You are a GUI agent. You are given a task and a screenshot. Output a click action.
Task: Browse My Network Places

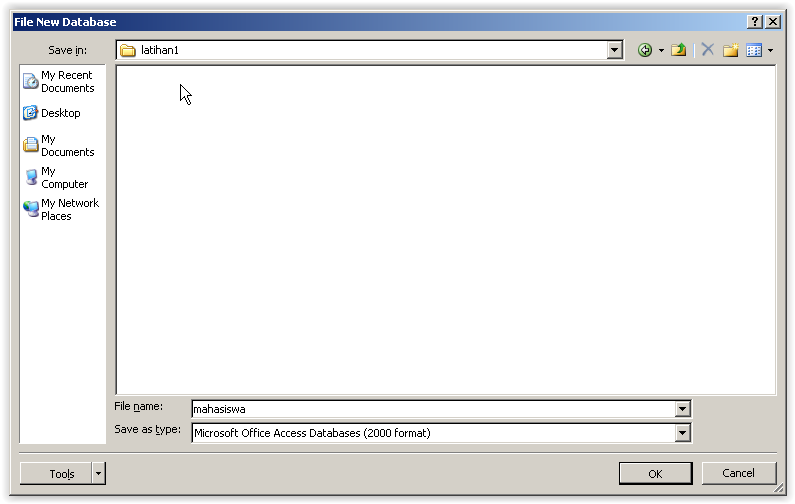pos(62,209)
